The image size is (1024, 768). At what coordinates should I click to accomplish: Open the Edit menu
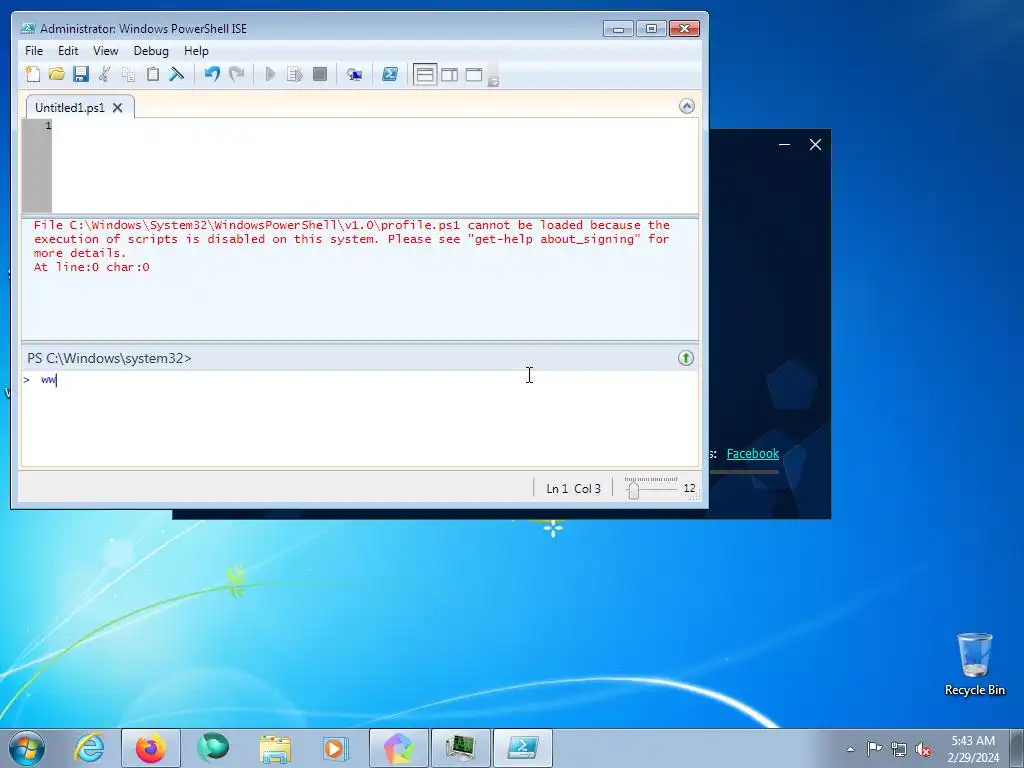[x=68, y=51]
